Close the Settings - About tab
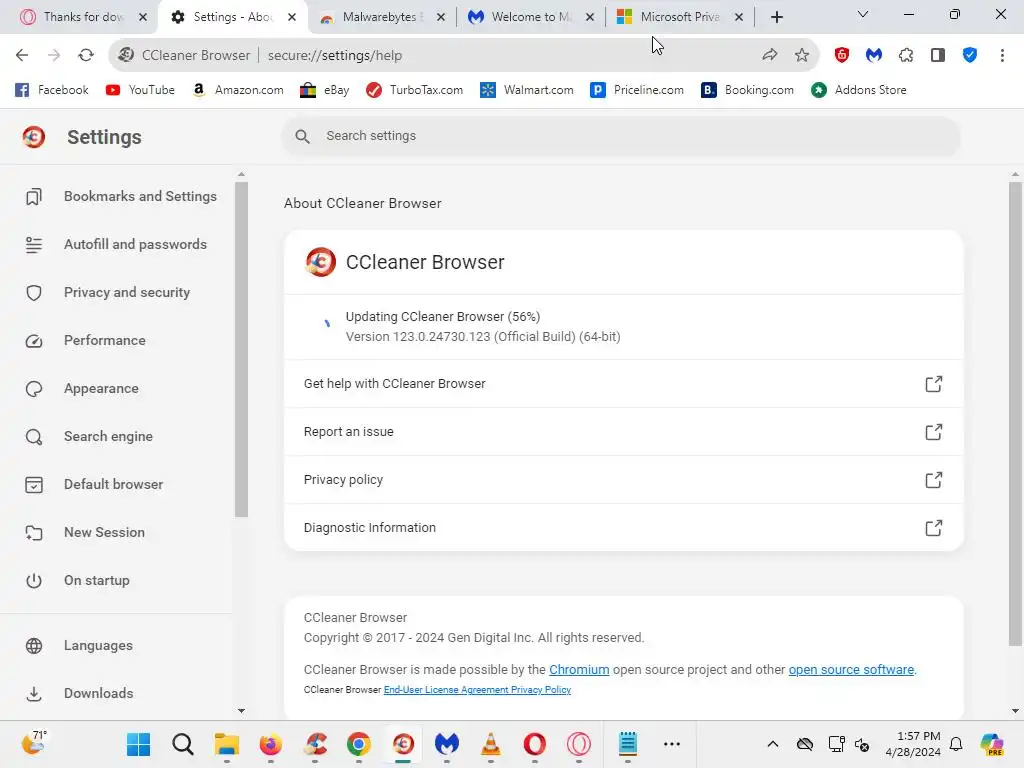 tap(292, 18)
